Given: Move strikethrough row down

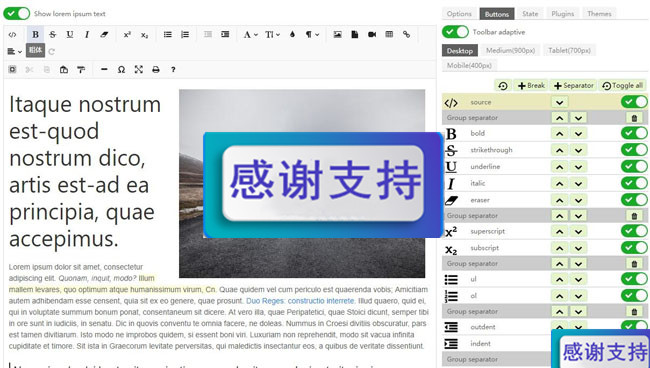Looking at the screenshot, I should (578, 150).
